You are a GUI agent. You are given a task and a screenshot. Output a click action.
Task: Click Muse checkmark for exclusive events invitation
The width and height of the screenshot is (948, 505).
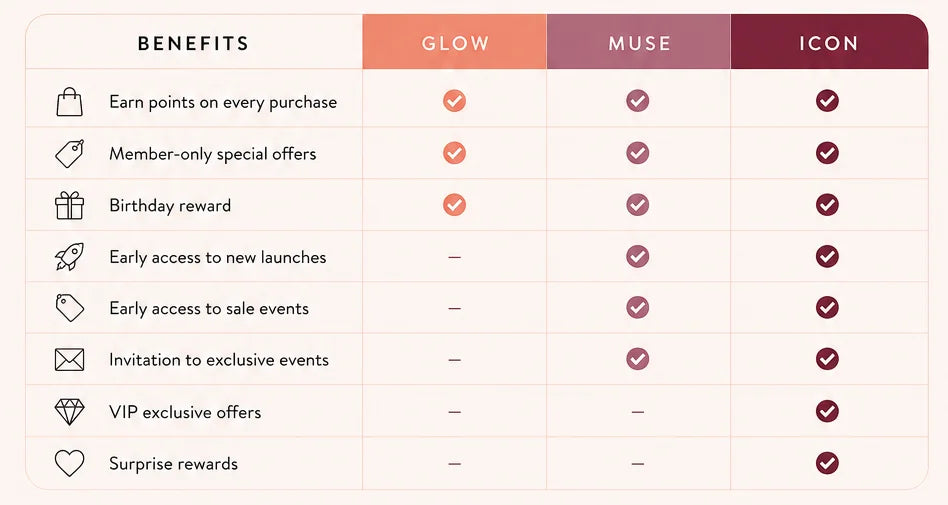click(x=637, y=359)
